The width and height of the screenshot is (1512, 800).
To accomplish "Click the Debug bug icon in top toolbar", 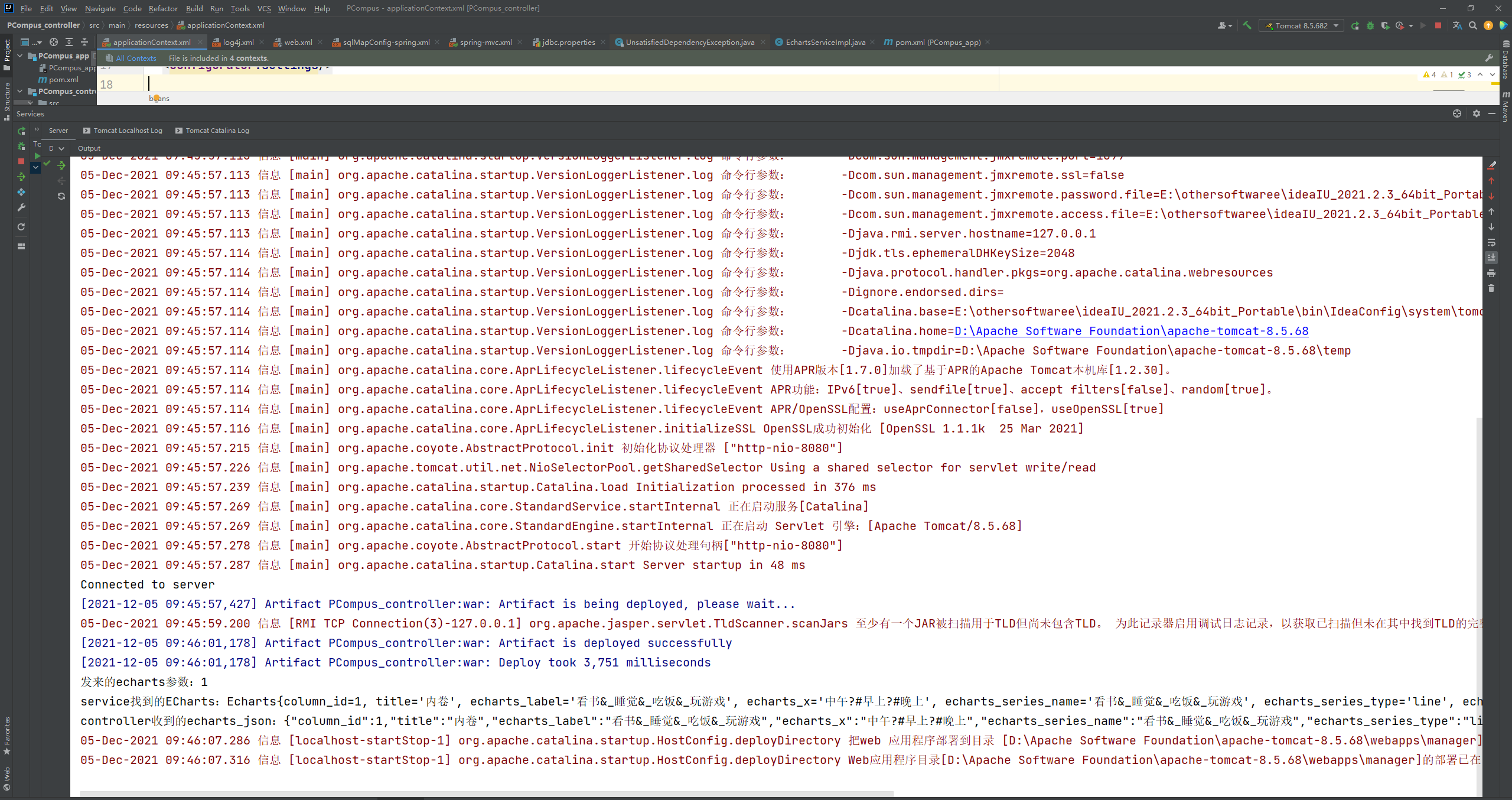I will (1370, 25).
